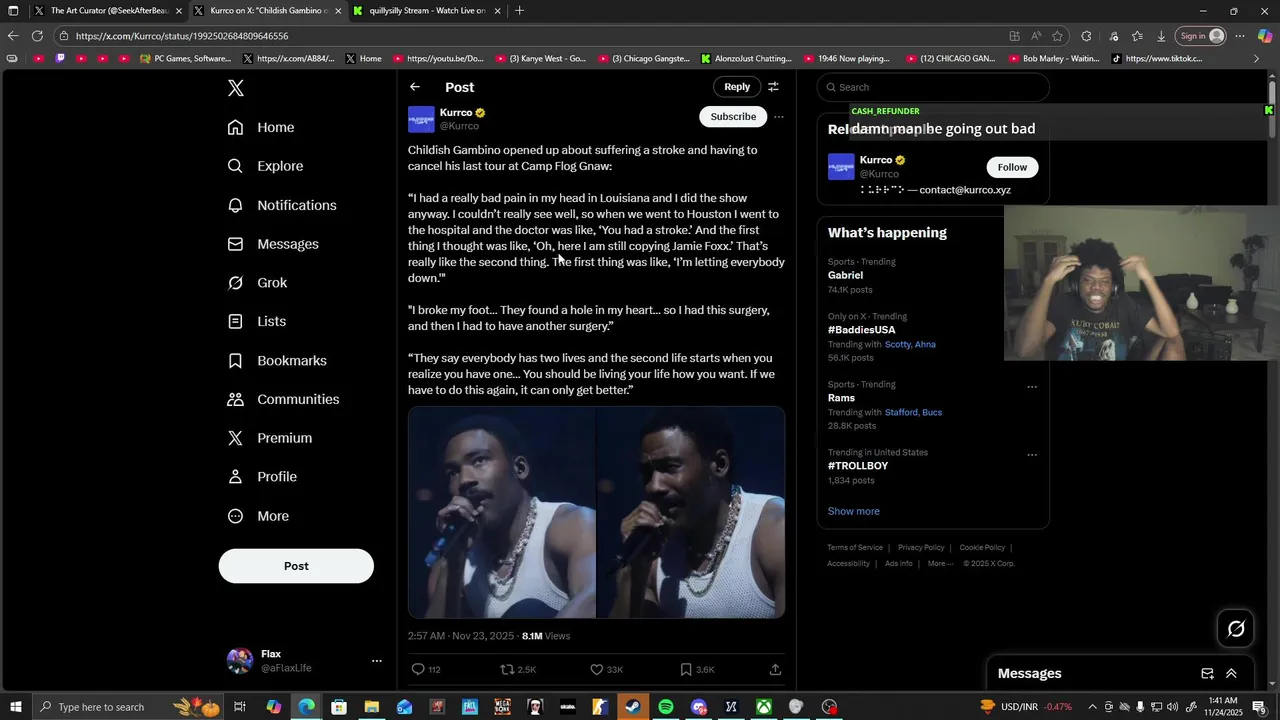Open Spotify from the taskbar
This screenshot has height=720, width=1280.
click(x=666, y=707)
